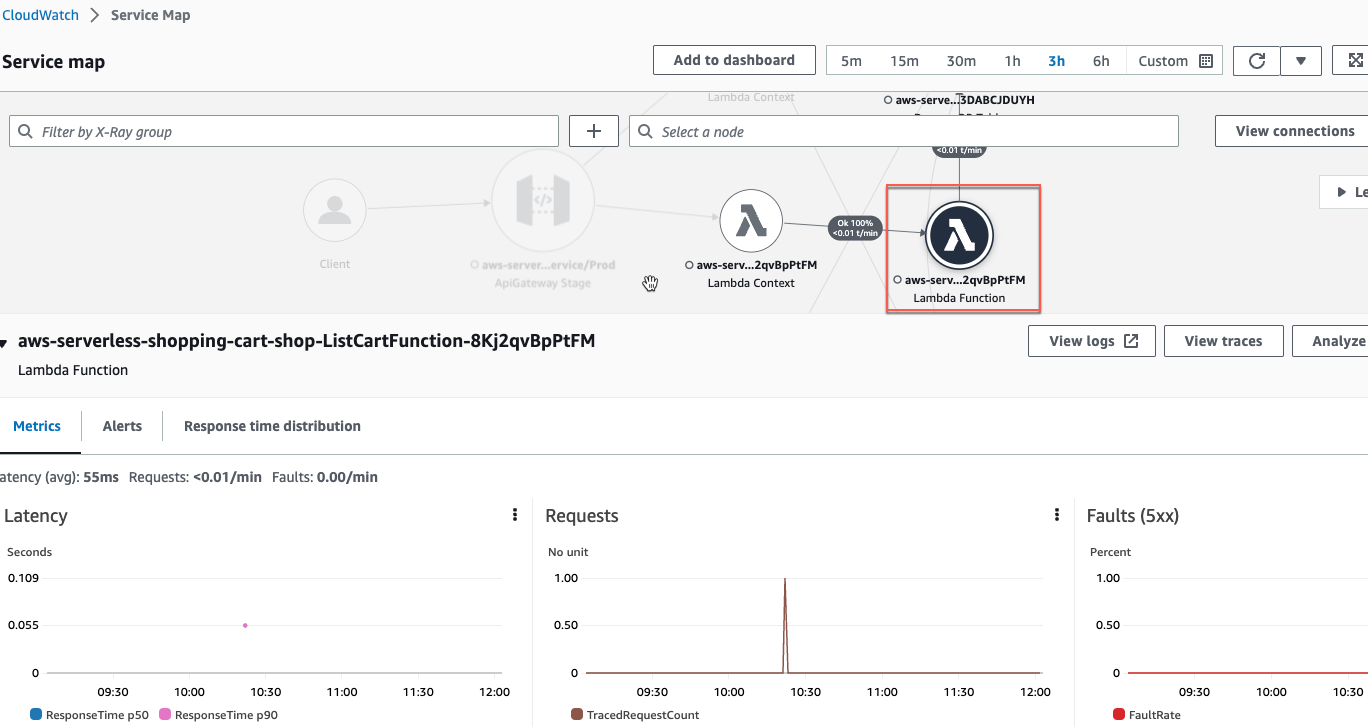Click the View connections button
1368x727 pixels.
pyautogui.click(x=1294, y=131)
